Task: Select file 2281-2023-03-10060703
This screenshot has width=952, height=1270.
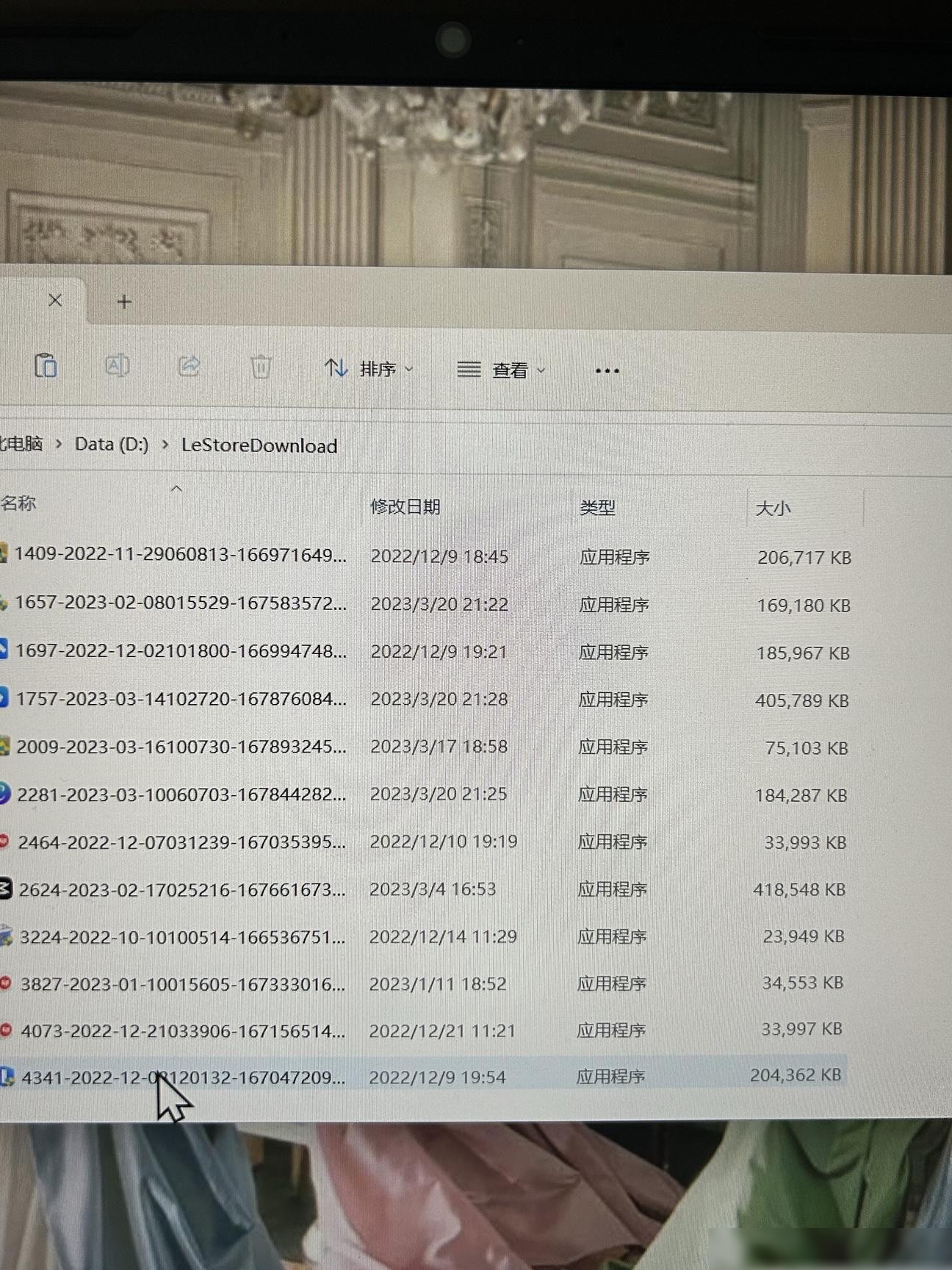Action: coord(181,794)
